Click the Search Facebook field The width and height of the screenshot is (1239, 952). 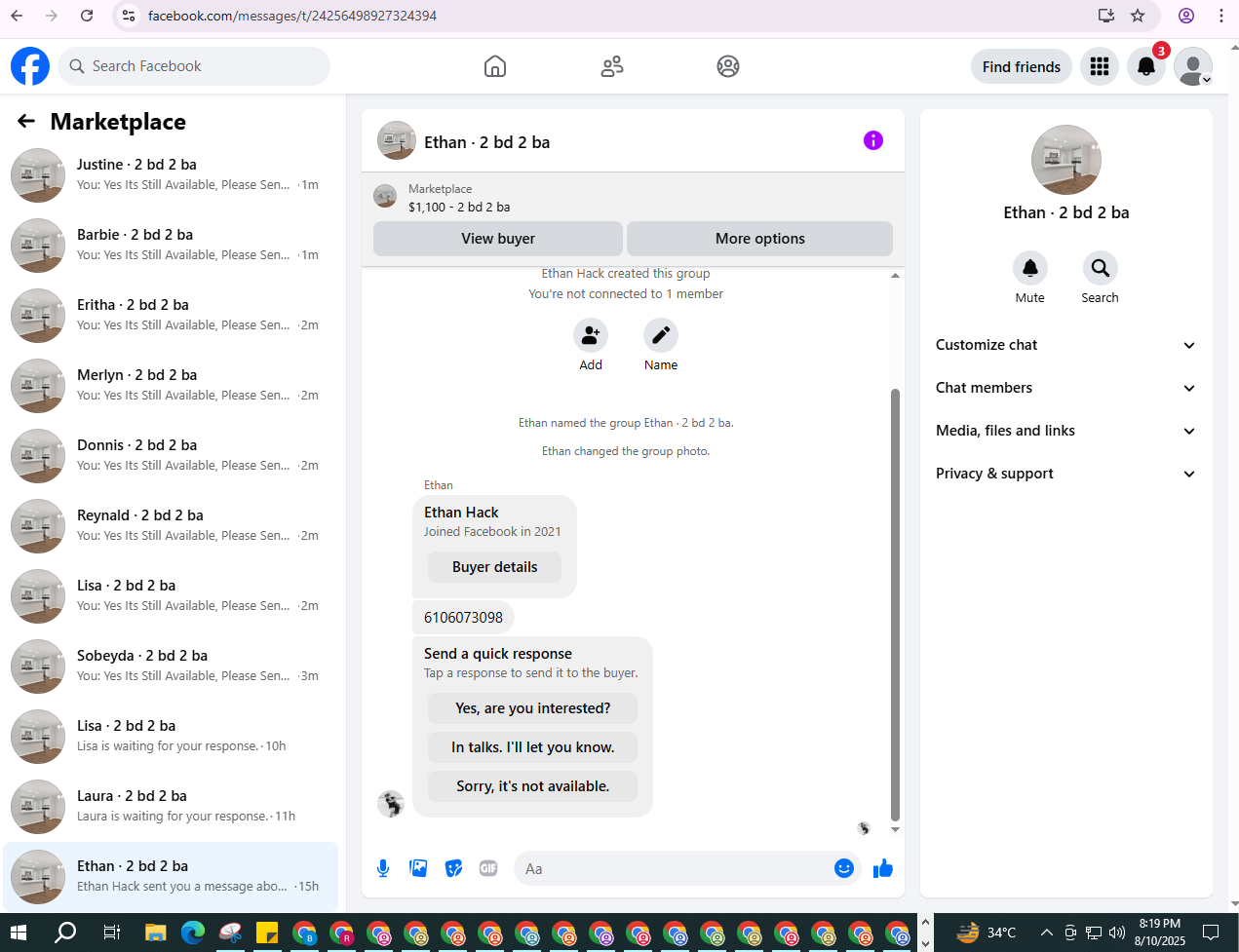pos(194,66)
